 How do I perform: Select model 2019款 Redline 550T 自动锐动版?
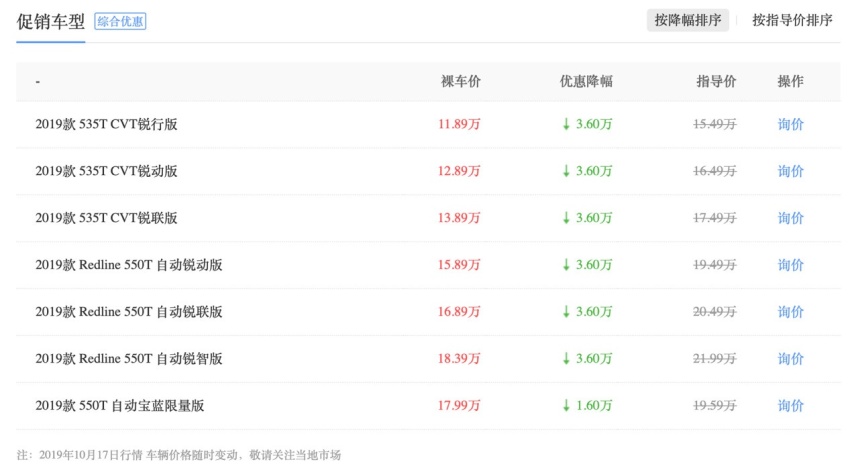(129, 265)
